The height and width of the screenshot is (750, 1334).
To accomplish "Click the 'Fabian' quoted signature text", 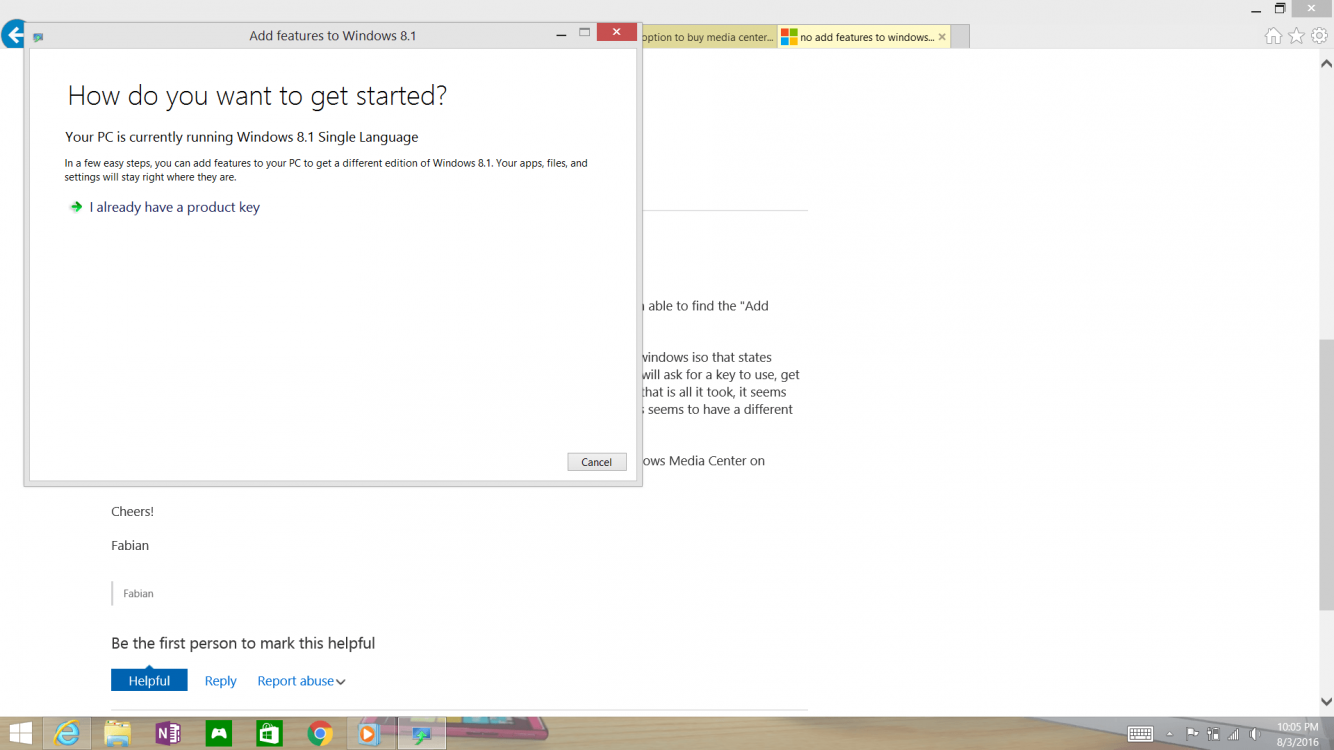I will coord(138,593).
